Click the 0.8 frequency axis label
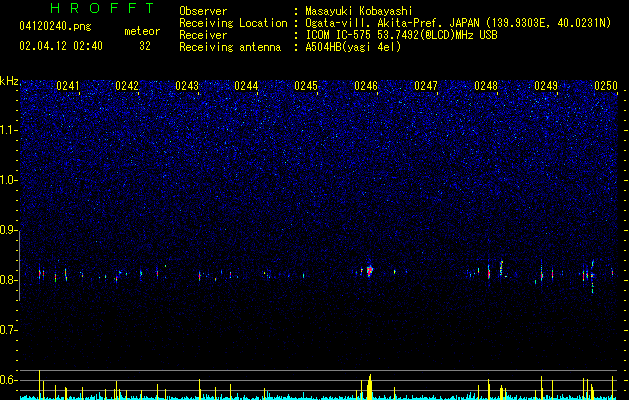 [8, 280]
